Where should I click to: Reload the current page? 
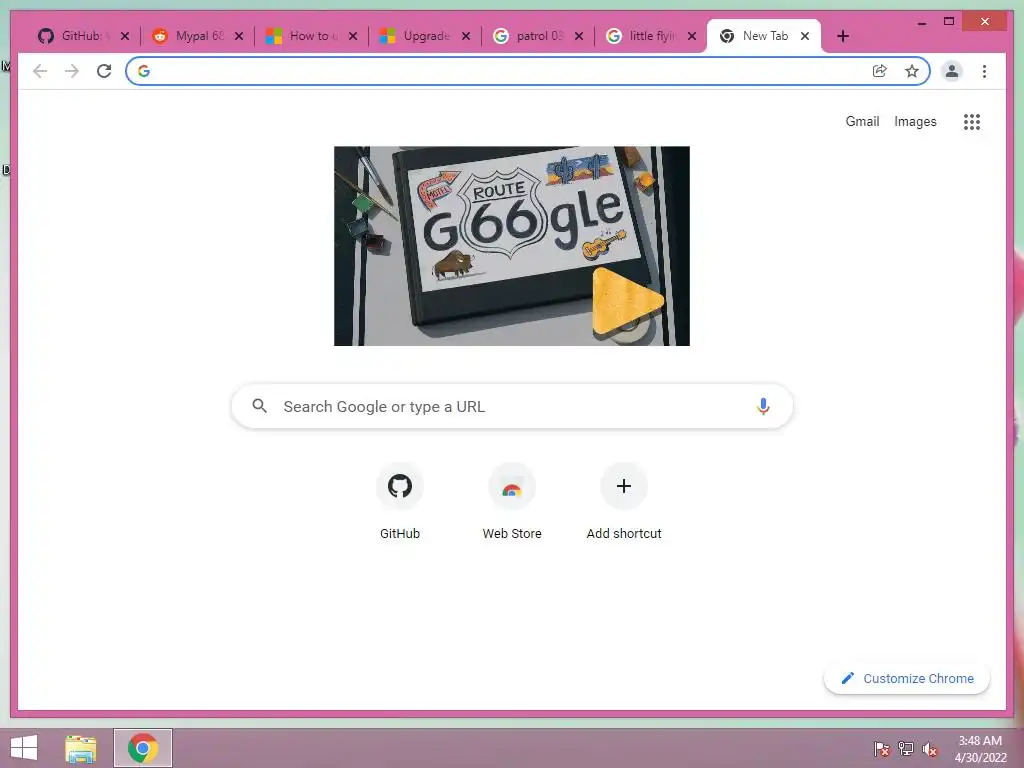pyautogui.click(x=104, y=71)
